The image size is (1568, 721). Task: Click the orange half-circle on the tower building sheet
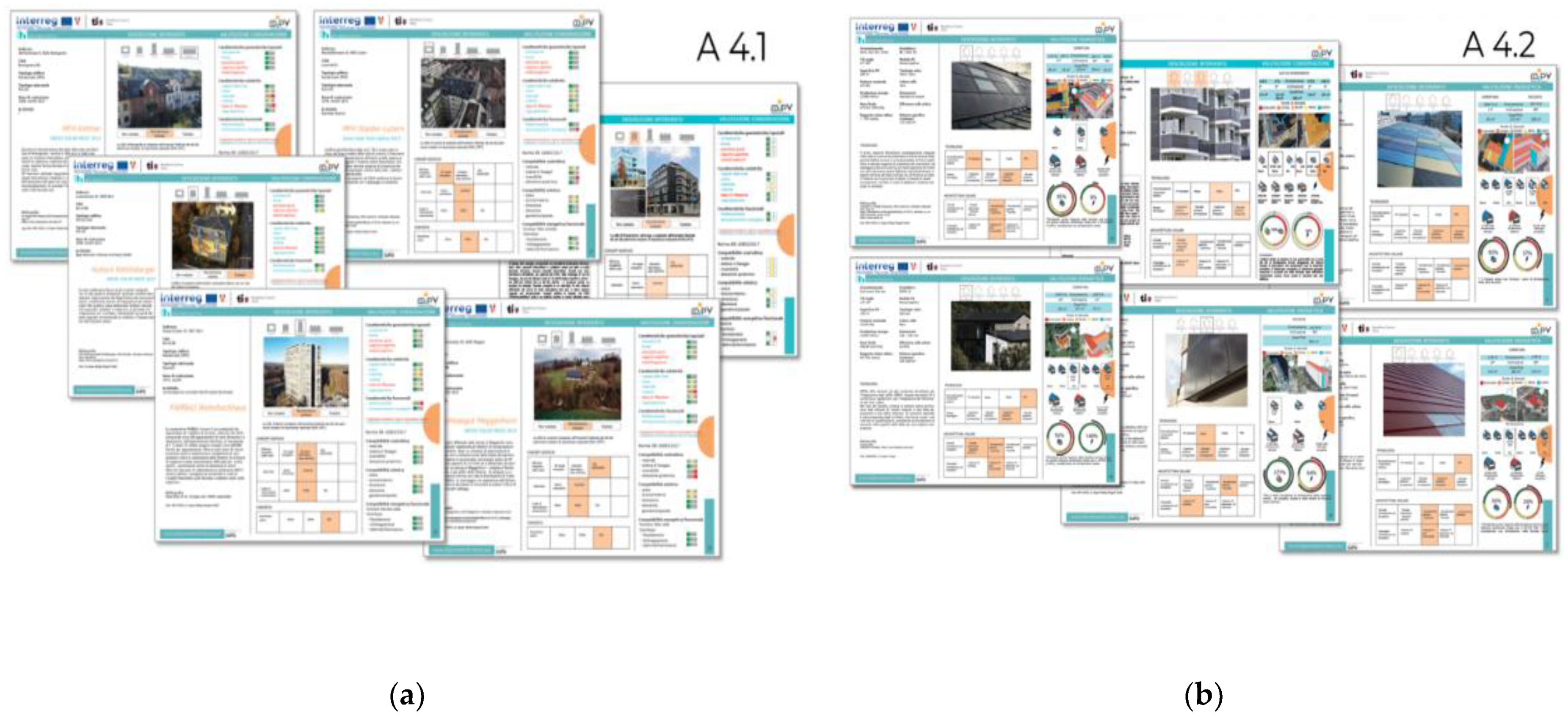coord(432,423)
